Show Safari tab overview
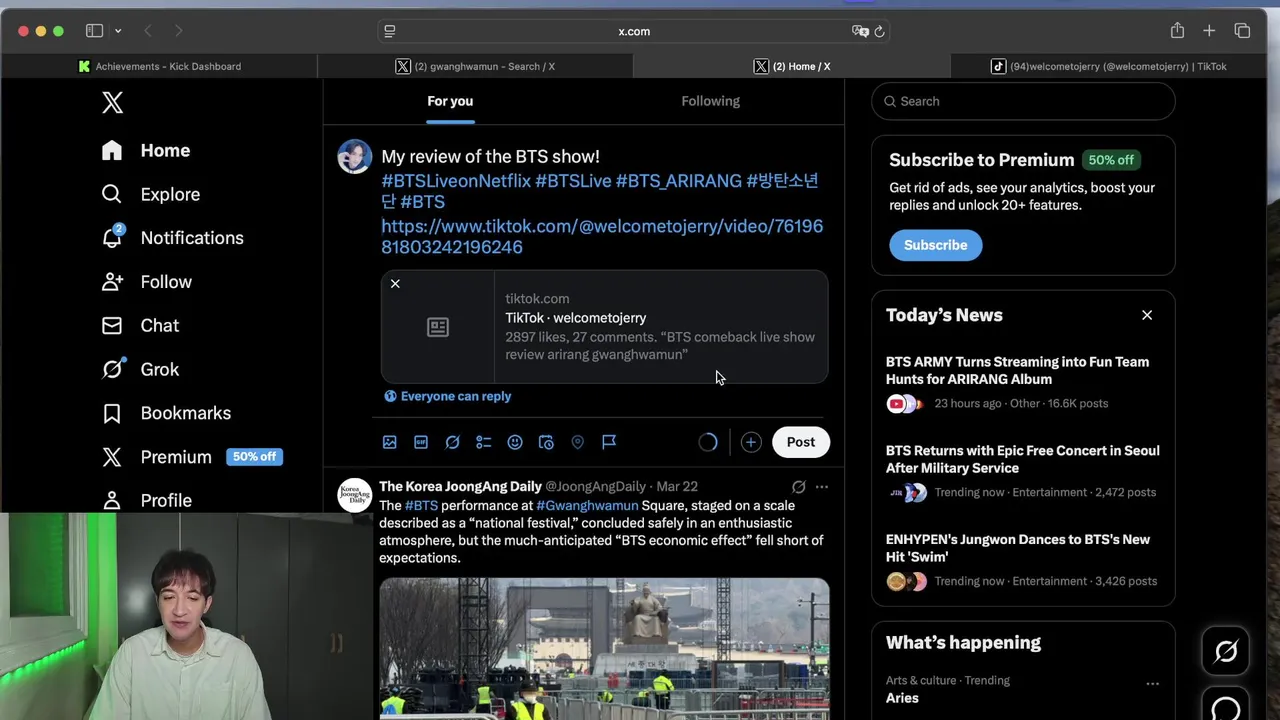This screenshot has height=720, width=1280. [x=1242, y=31]
